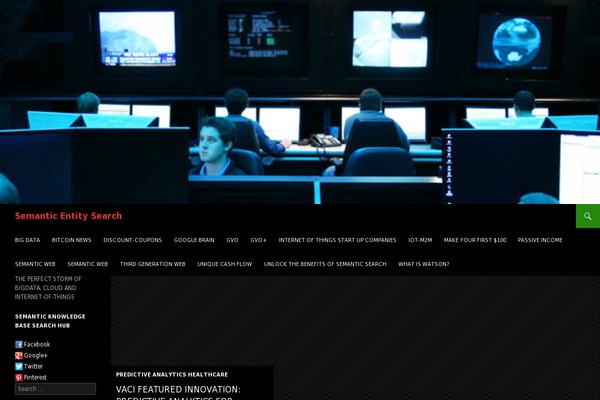600x400 pixels.
Task: Click the control room header image
Action: coord(300,102)
